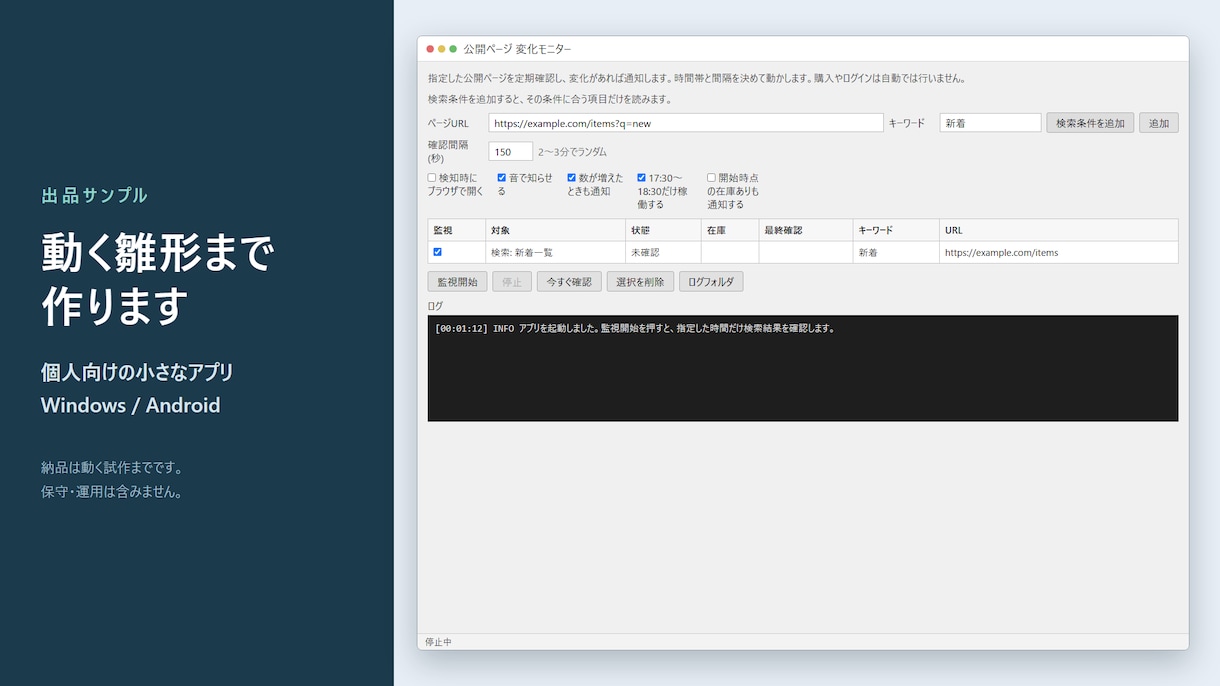
Task: Open the ログフォルダ button
Action: coord(711,282)
